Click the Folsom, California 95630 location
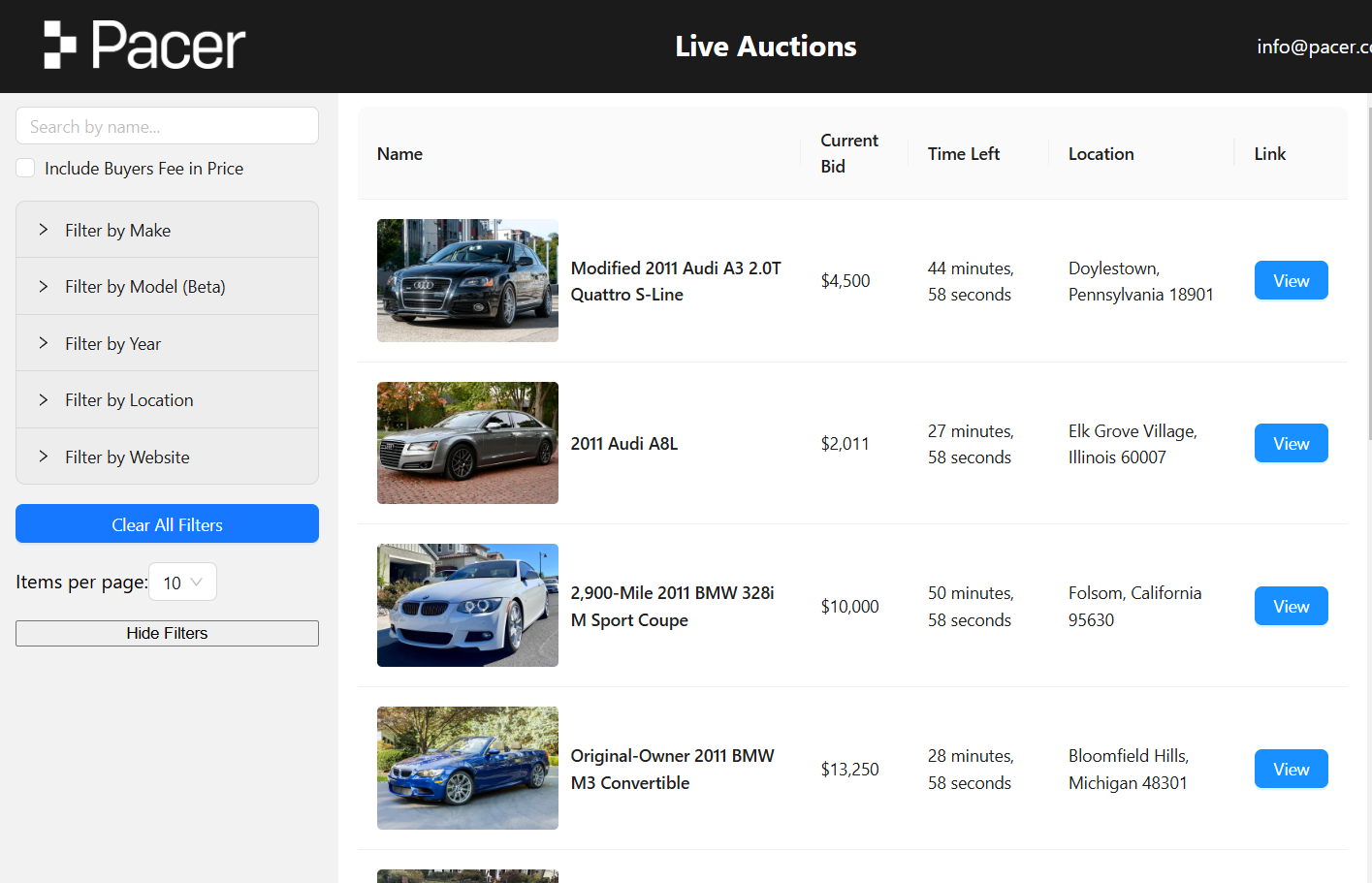1372x883 pixels. [1134, 606]
